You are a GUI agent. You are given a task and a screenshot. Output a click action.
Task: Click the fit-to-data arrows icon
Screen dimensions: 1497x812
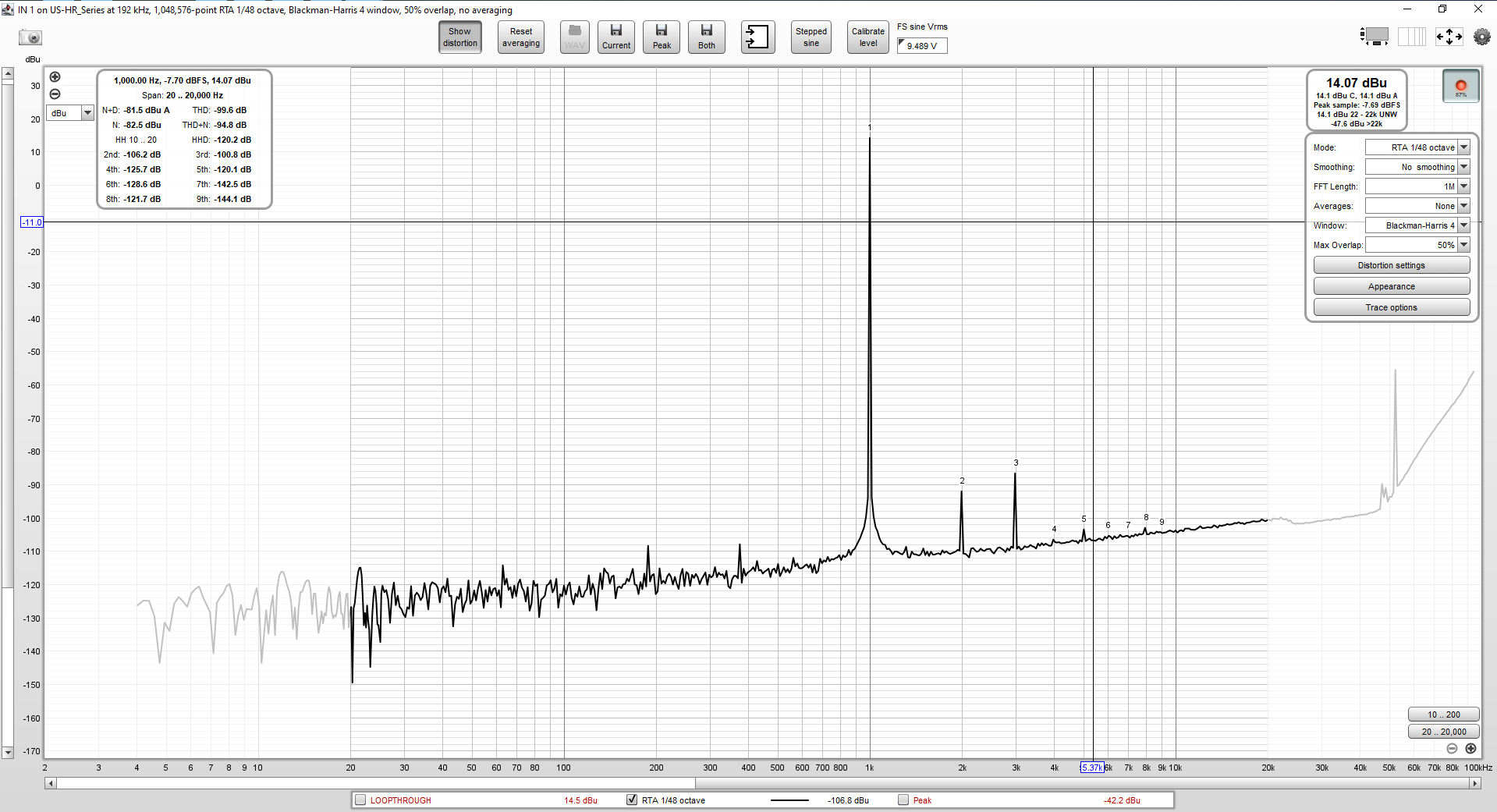[1449, 37]
